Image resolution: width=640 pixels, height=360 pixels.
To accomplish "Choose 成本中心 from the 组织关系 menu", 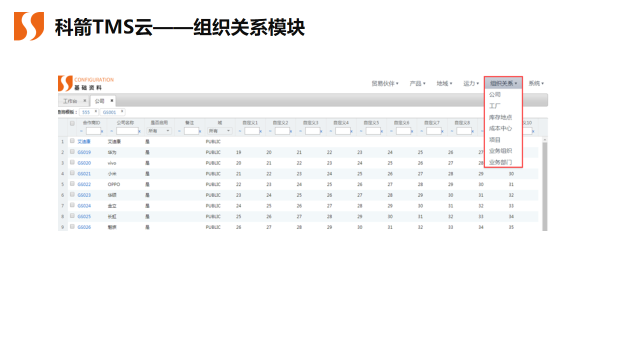I will 500,128.
